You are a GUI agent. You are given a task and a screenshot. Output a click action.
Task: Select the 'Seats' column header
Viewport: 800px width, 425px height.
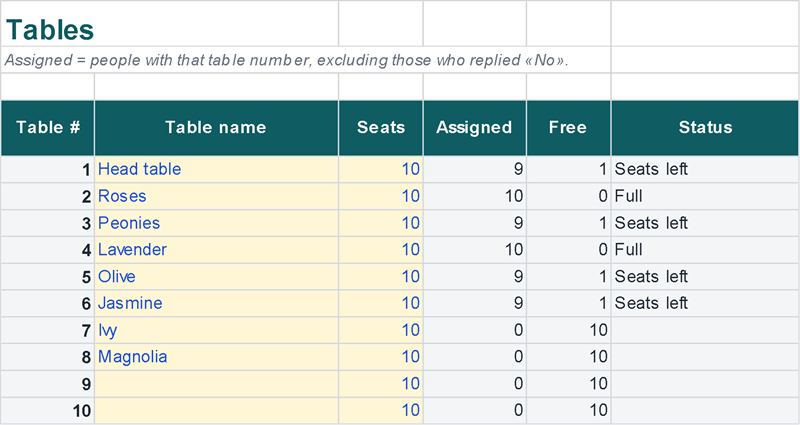(381, 128)
